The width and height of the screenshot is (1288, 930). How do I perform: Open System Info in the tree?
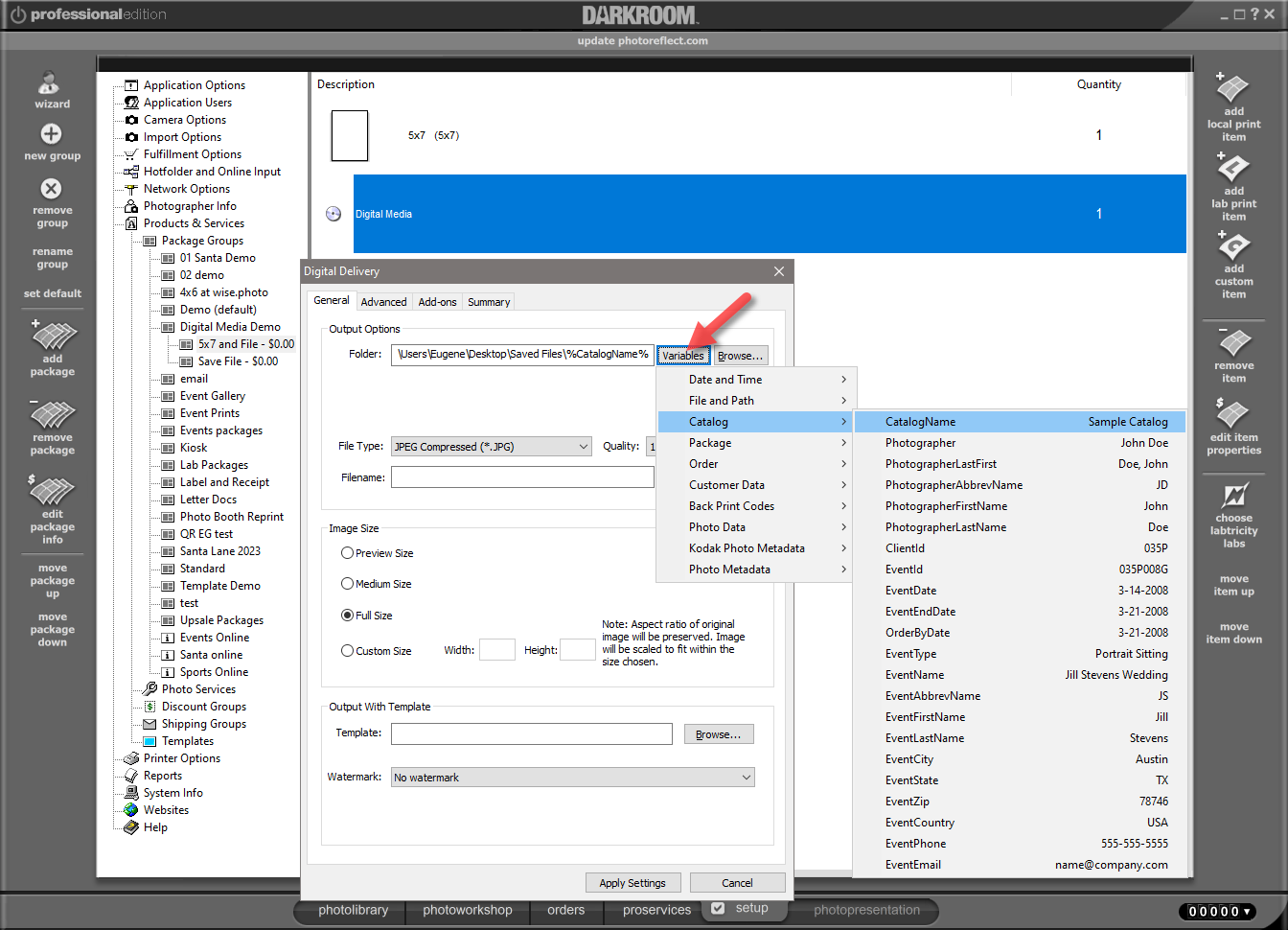click(x=173, y=793)
